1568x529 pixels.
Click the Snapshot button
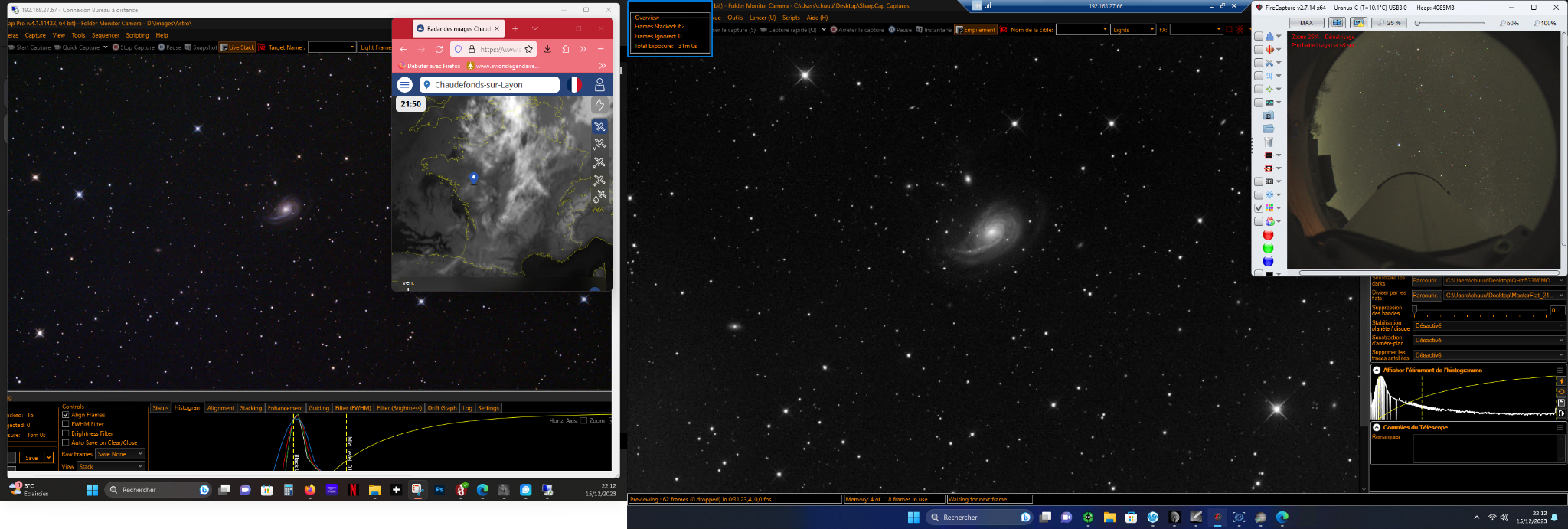click(x=201, y=47)
